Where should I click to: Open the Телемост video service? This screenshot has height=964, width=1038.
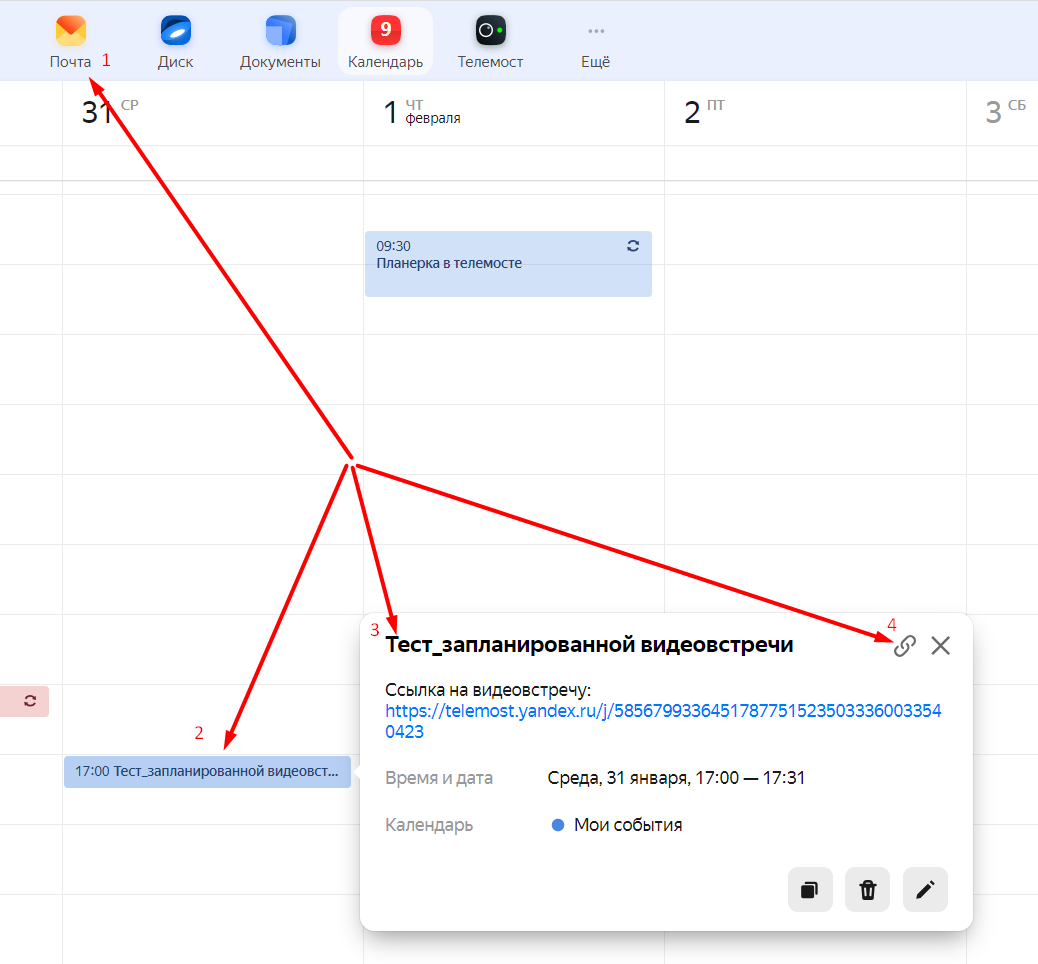[491, 42]
